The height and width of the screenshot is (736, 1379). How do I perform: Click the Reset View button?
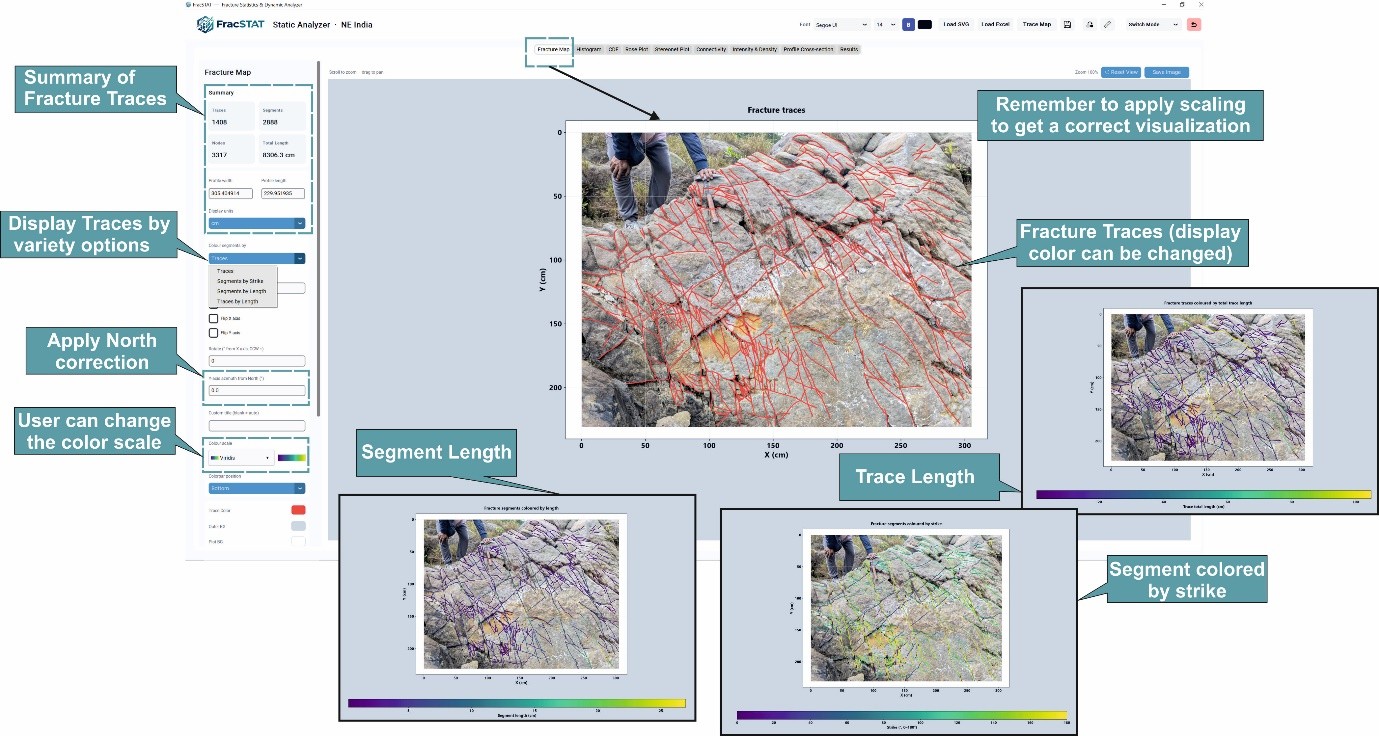point(1121,72)
